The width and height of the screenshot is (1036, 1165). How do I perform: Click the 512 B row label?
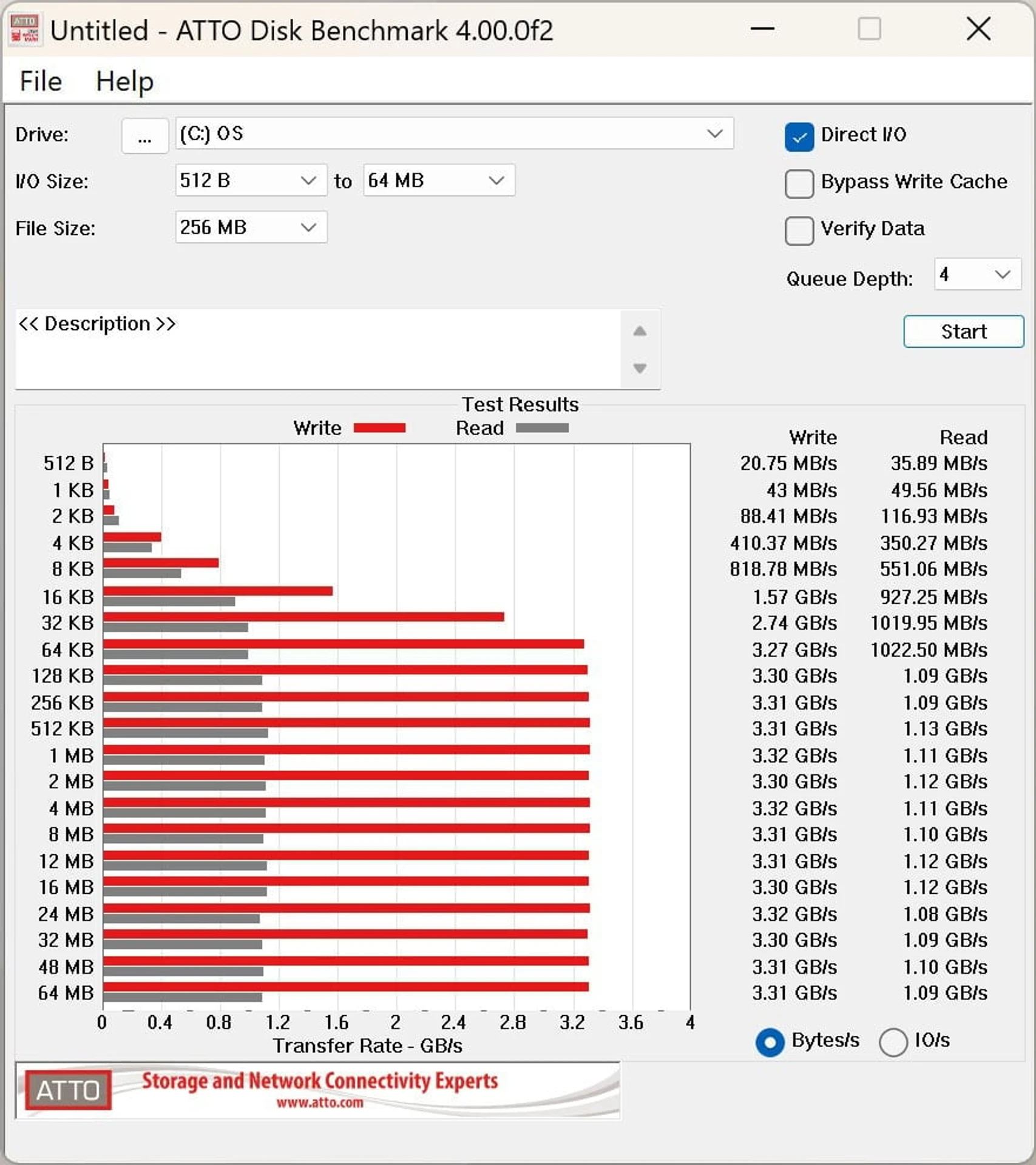69,464
